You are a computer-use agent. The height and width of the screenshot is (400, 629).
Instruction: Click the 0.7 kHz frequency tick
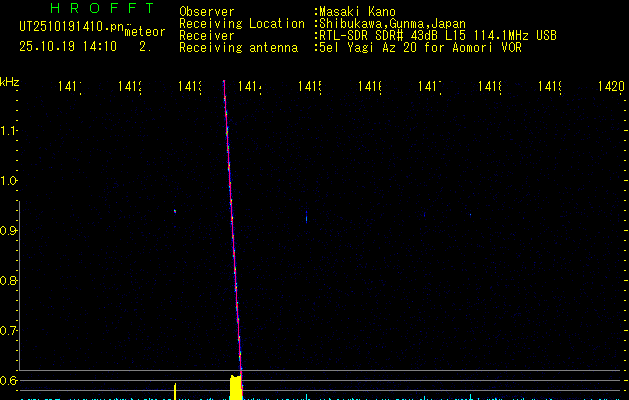point(10,331)
